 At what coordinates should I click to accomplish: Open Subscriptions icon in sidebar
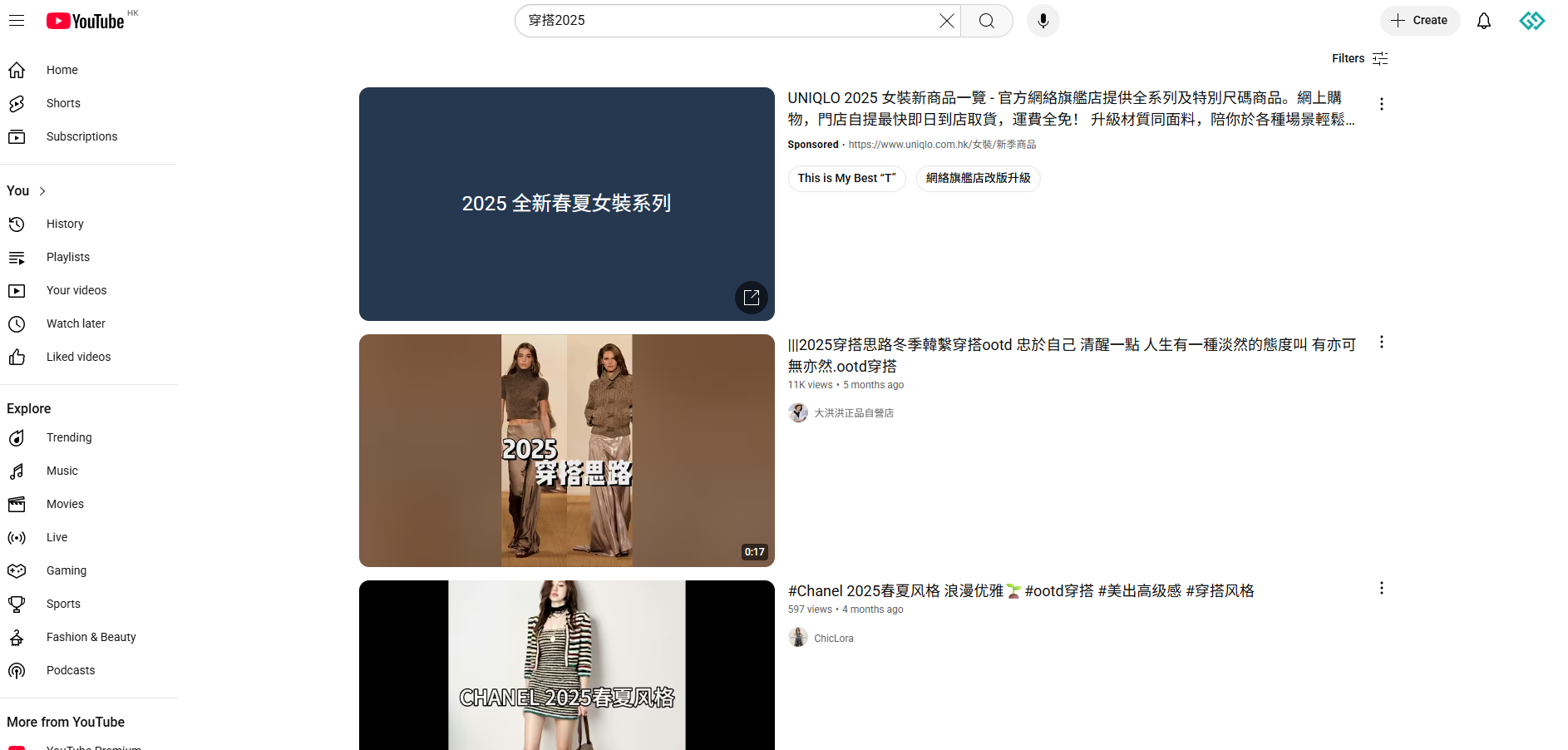[x=17, y=136]
